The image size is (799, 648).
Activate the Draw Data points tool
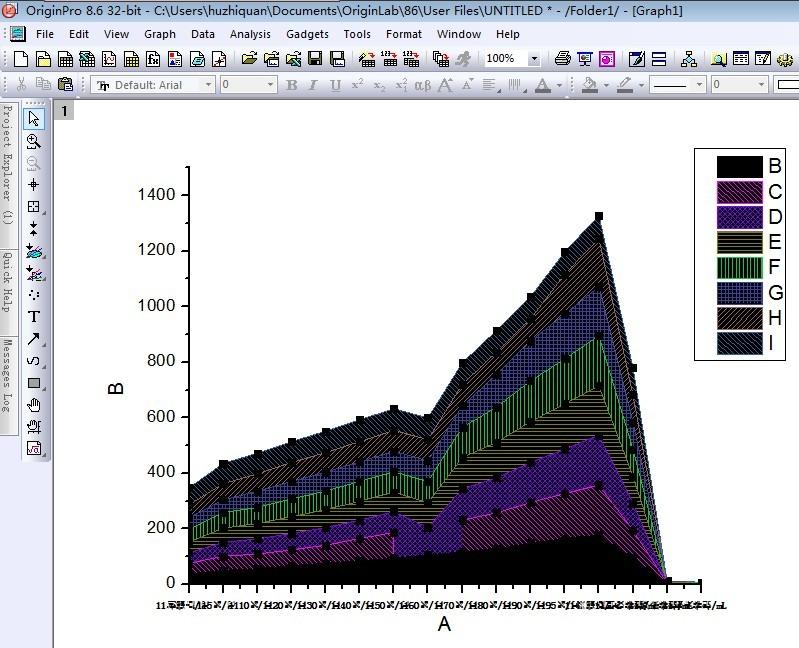34,294
